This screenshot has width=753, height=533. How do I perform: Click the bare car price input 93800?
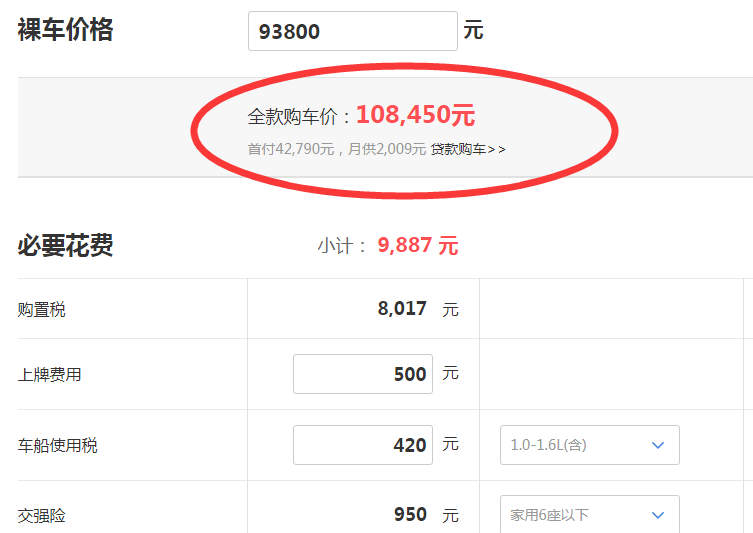click(352, 31)
